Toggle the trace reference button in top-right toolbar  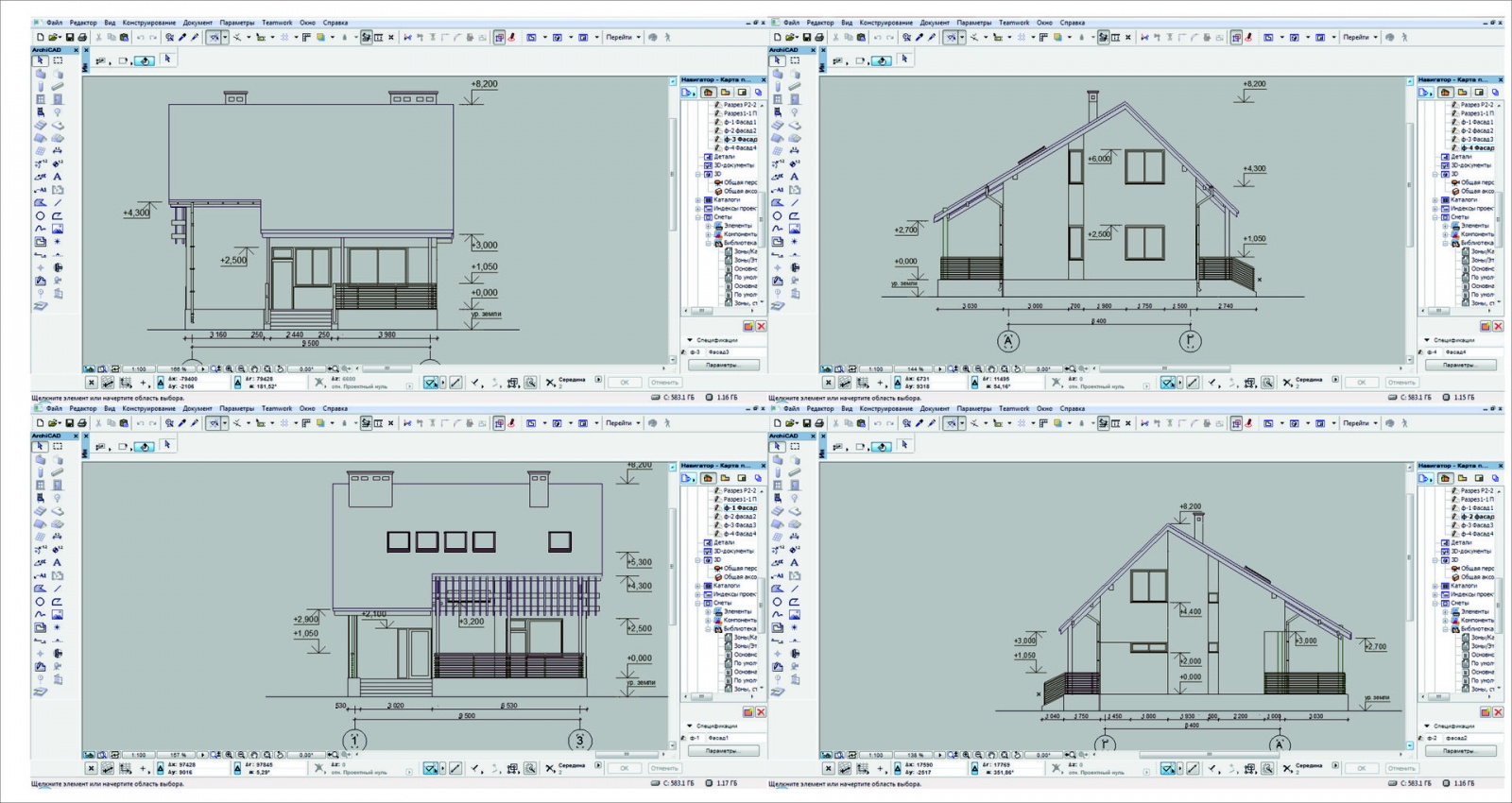point(1236,38)
